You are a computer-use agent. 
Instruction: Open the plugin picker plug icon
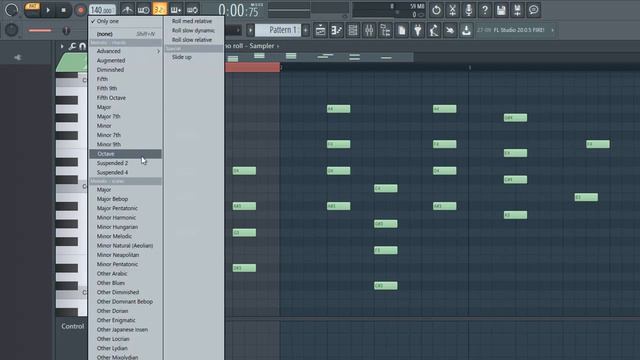418,30
